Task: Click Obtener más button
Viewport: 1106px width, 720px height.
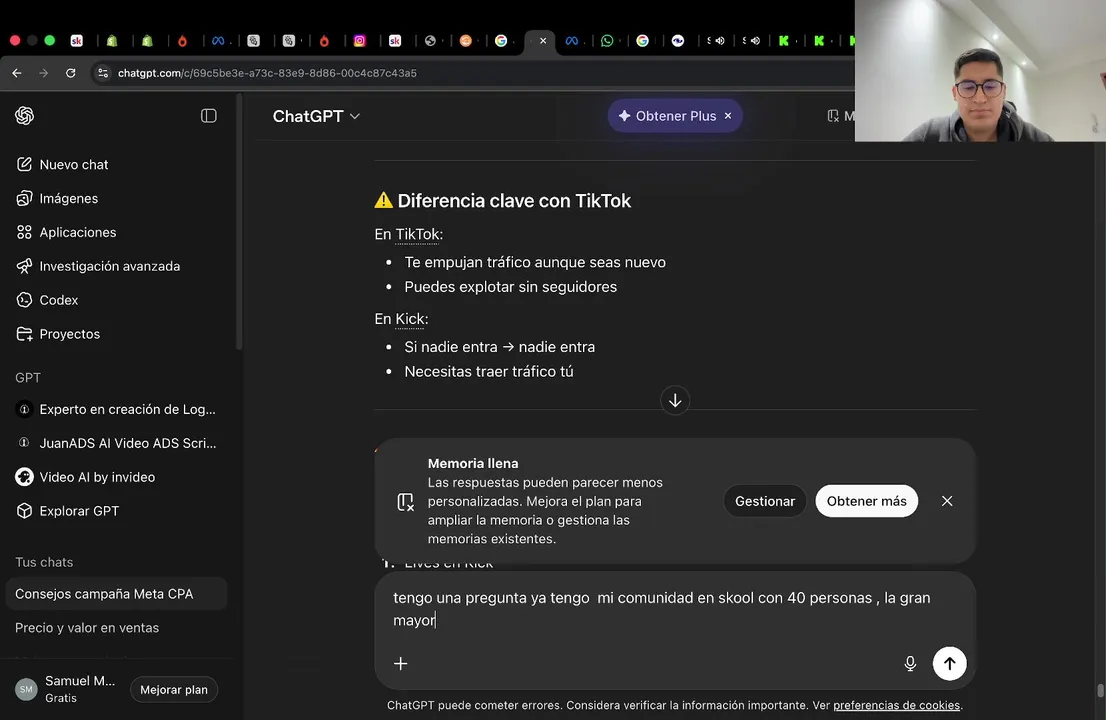Action: tap(866, 501)
